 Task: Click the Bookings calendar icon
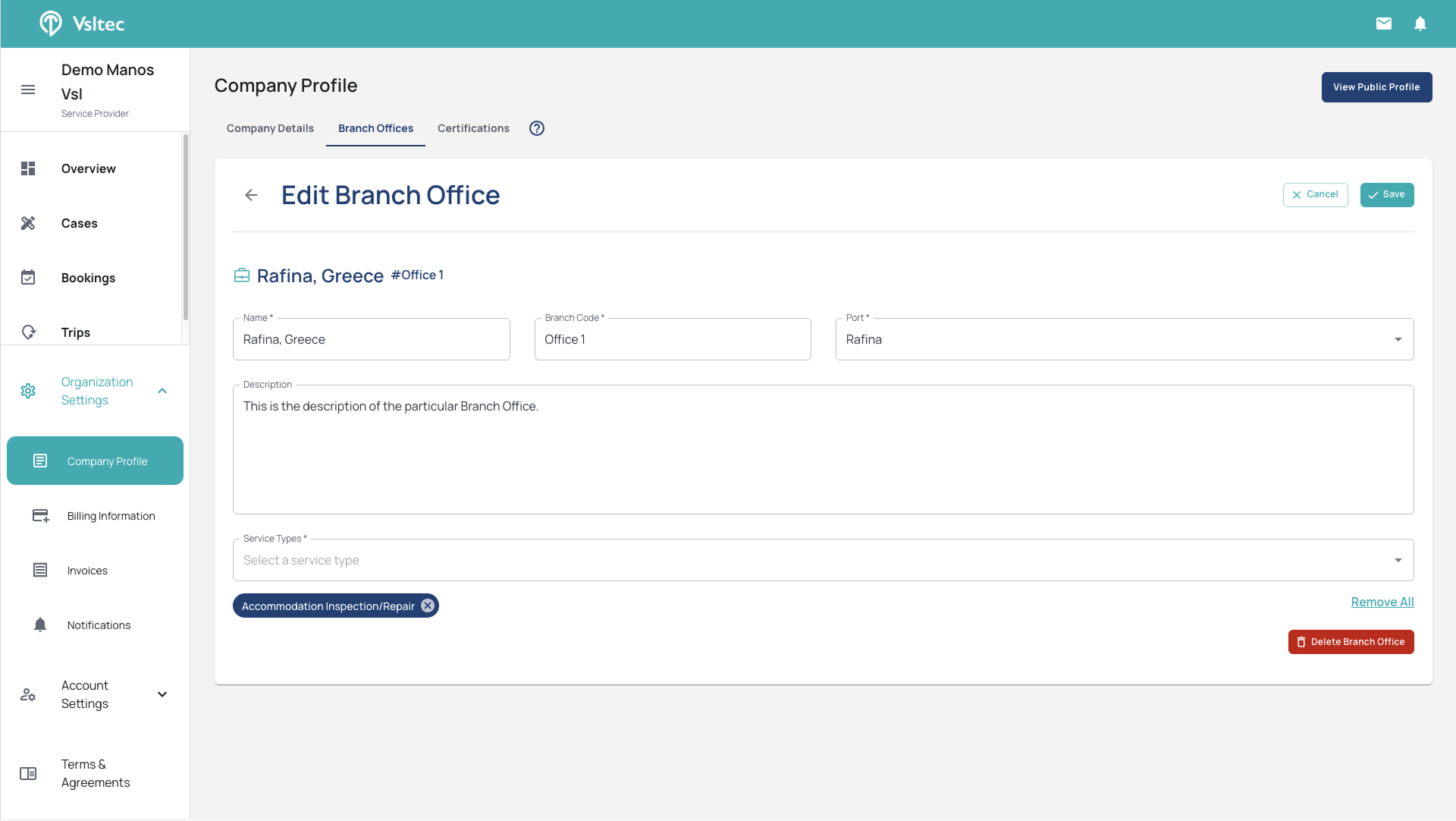pos(28,278)
